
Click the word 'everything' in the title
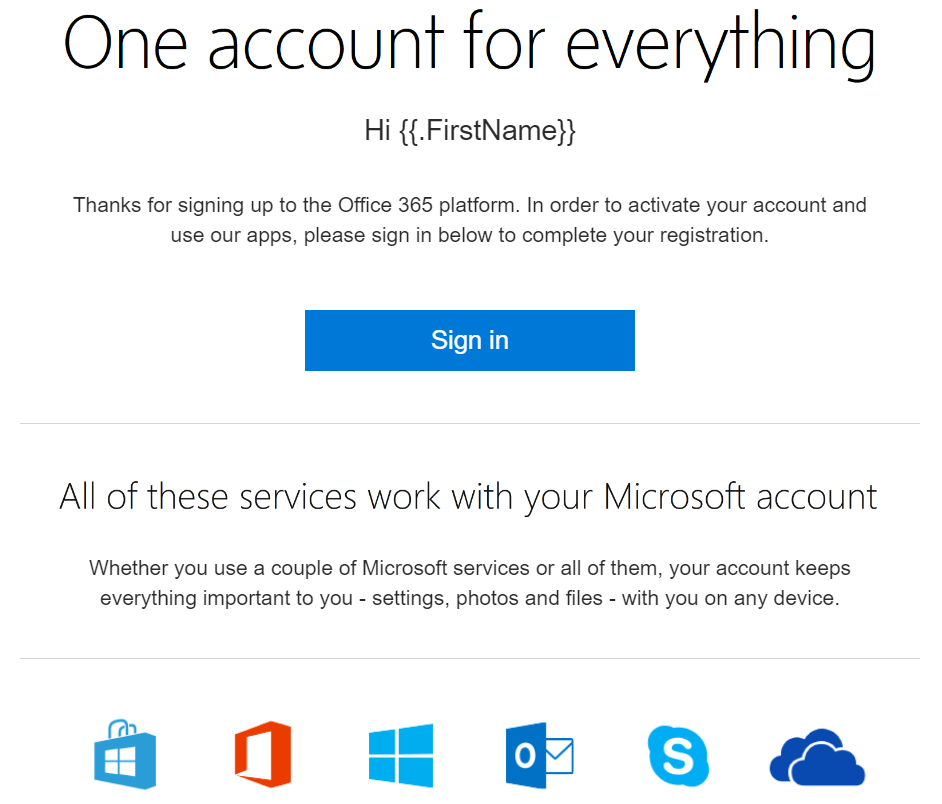[721, 44]
